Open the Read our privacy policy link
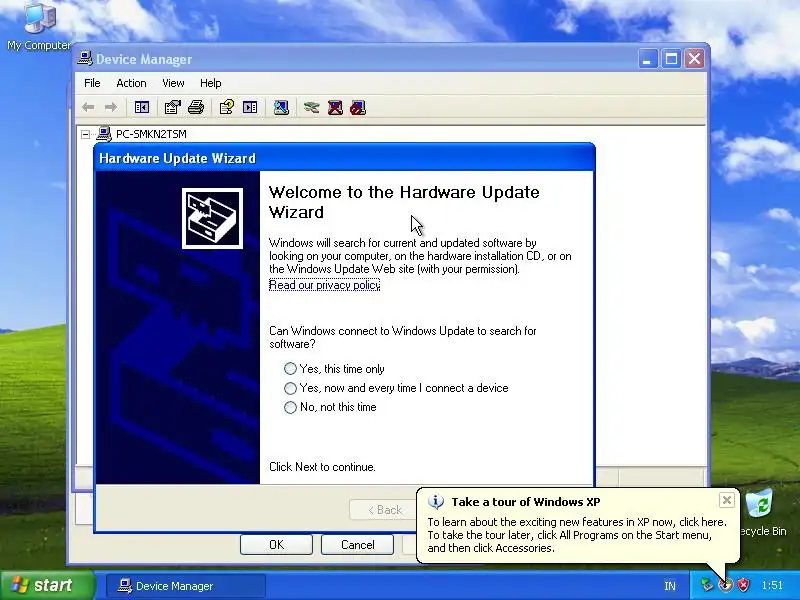800x600 pixels. (324, 285)
